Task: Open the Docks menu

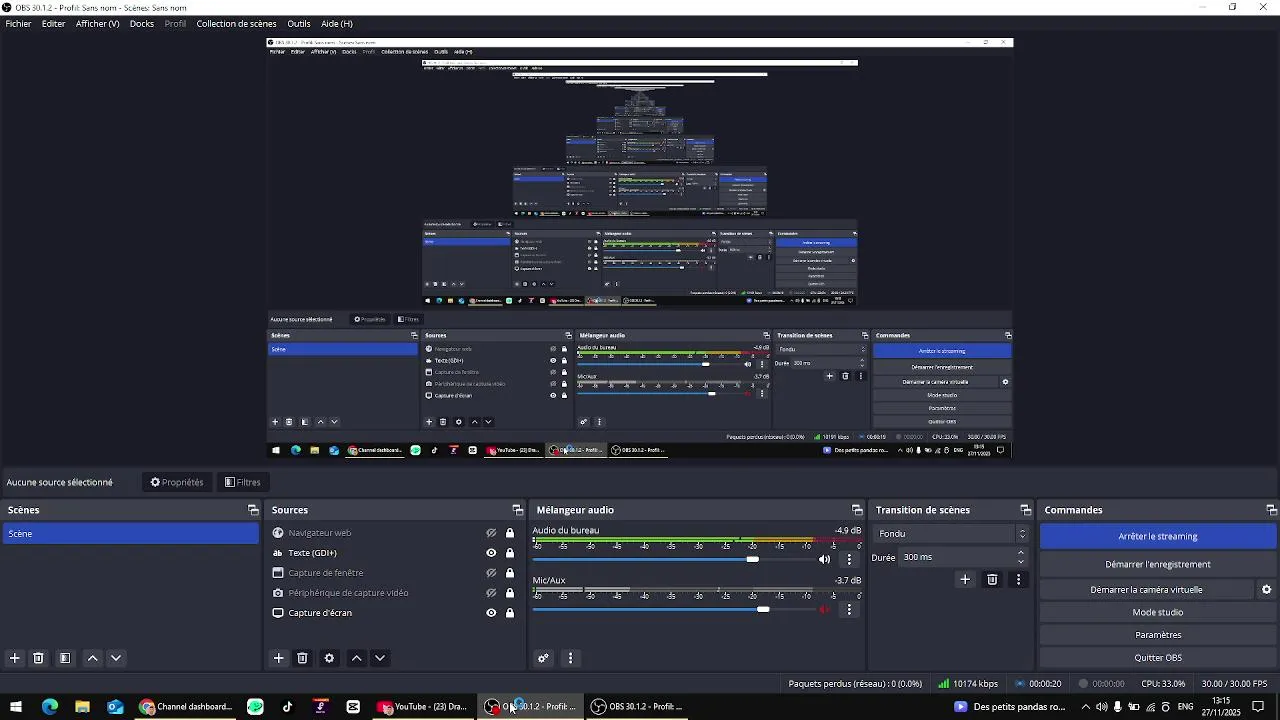Action: (x=142, y=23)
